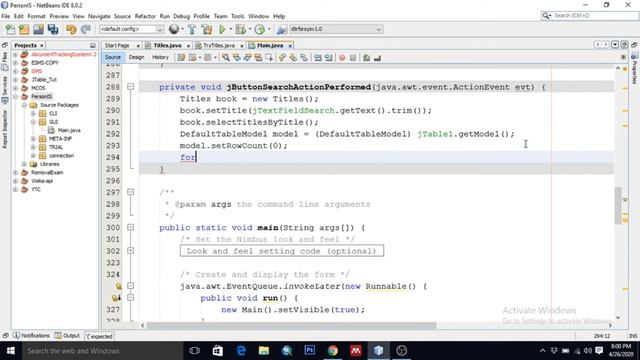Open the Navigate menu
The width and height of the screenshot is (640, 360).
[99, 16]
